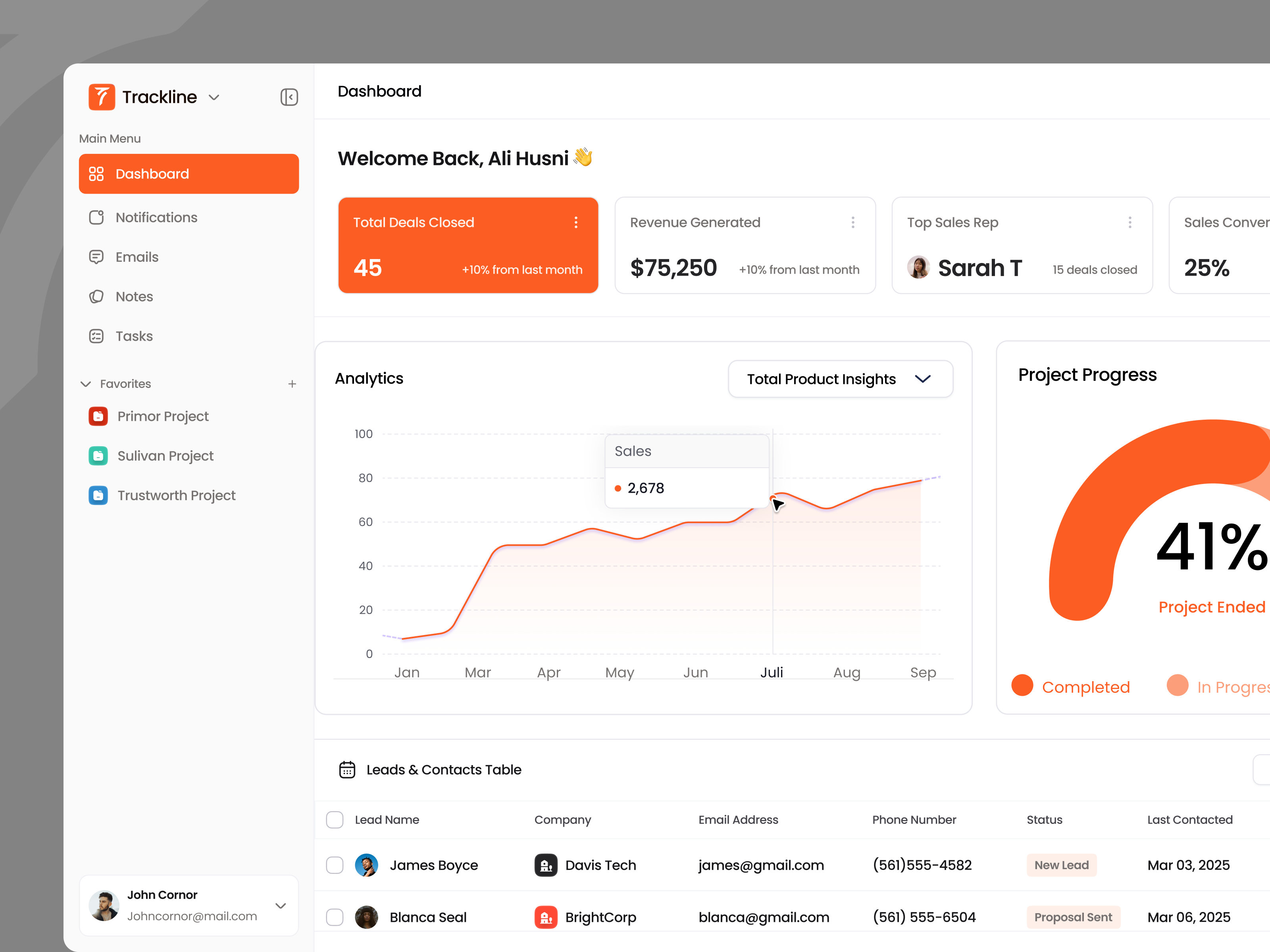
Task: Click the Notifications icon in the sidebar
Action: [96, 217]
